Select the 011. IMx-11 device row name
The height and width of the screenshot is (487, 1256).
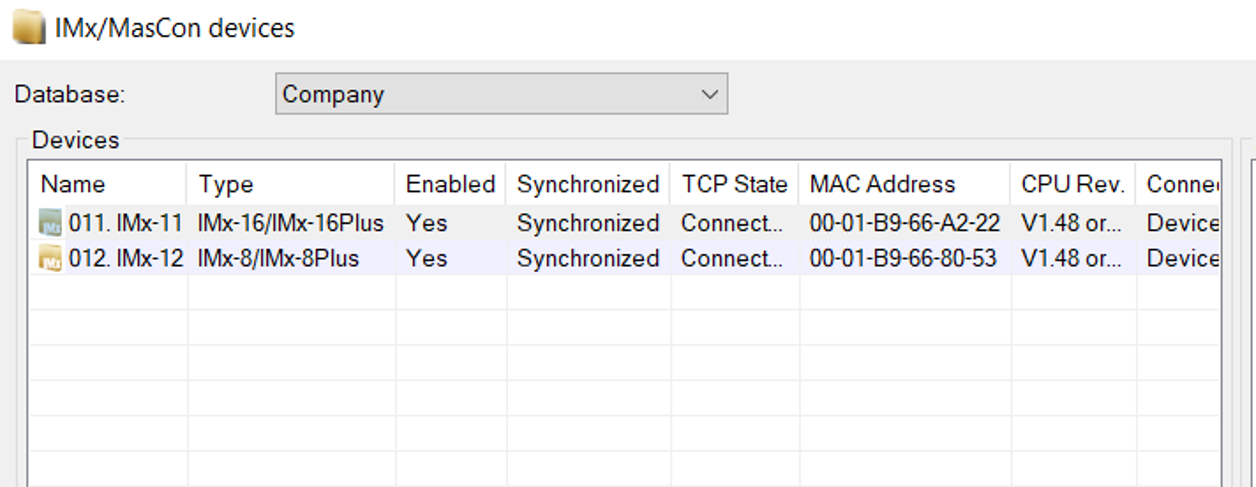pos(125,223)
